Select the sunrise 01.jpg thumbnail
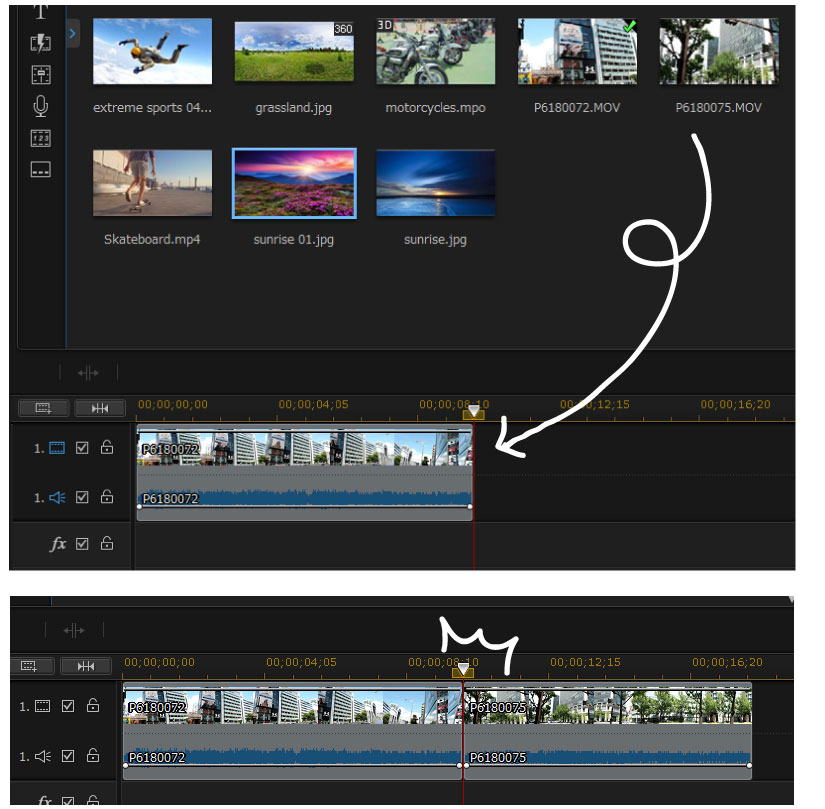Screen dimensions: 825x809 point(294,183)
